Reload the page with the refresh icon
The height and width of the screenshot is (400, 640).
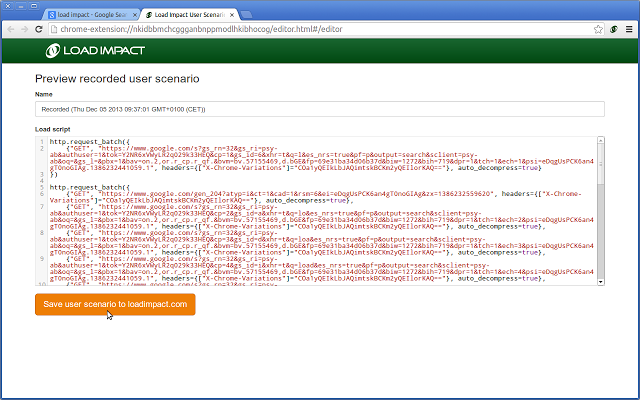pyautogui.click(x=39, y=29)
